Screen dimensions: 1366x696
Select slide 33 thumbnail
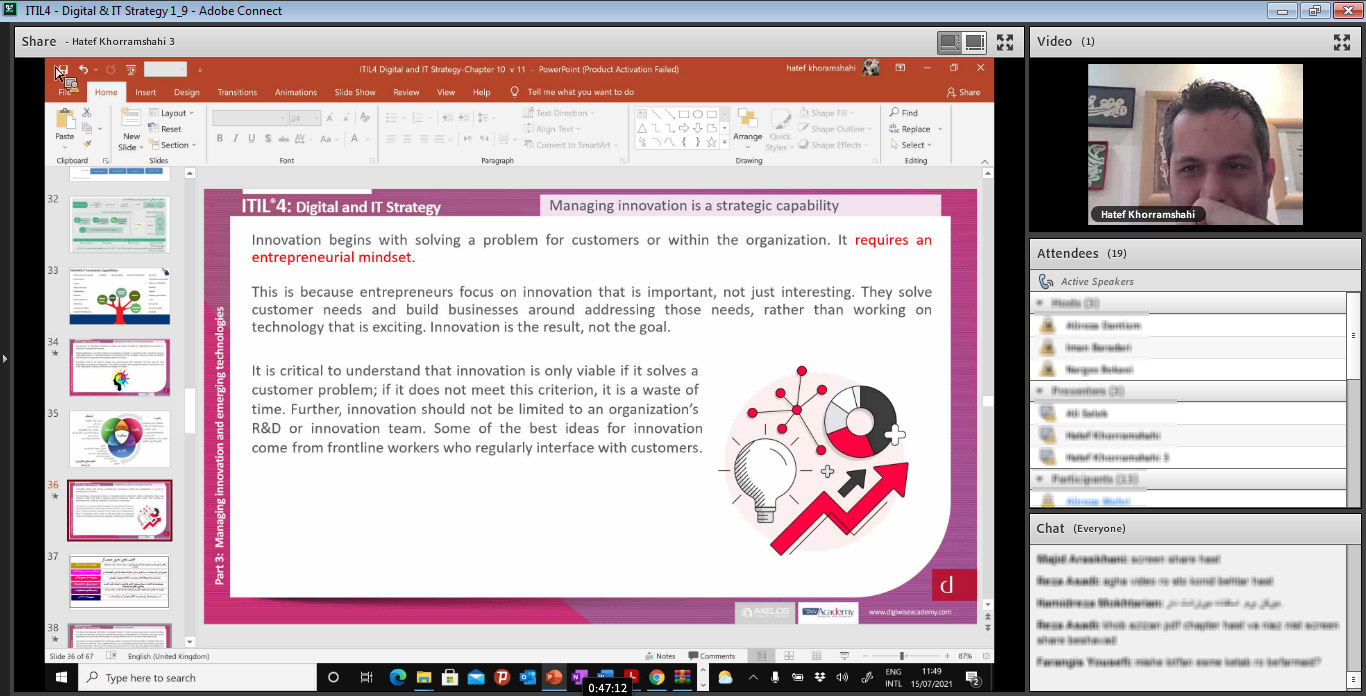(x=119, y=297)
